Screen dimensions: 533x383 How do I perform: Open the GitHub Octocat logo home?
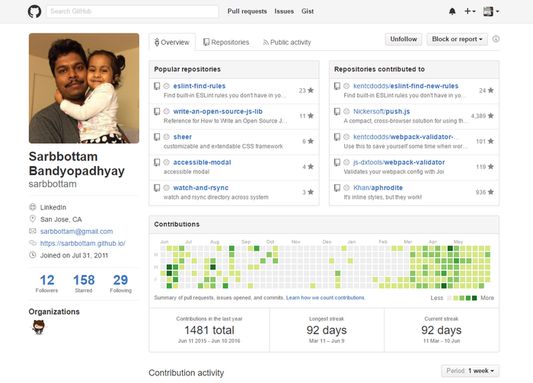tap(34, 11)
